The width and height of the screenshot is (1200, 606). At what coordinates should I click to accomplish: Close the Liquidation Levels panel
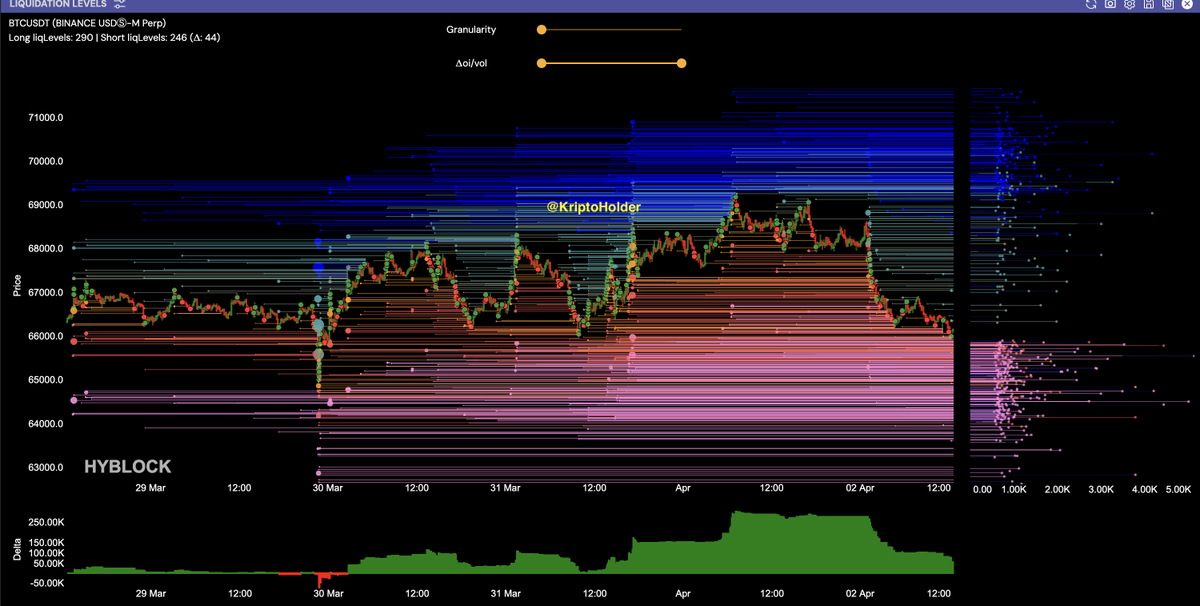pos(1186,4)
